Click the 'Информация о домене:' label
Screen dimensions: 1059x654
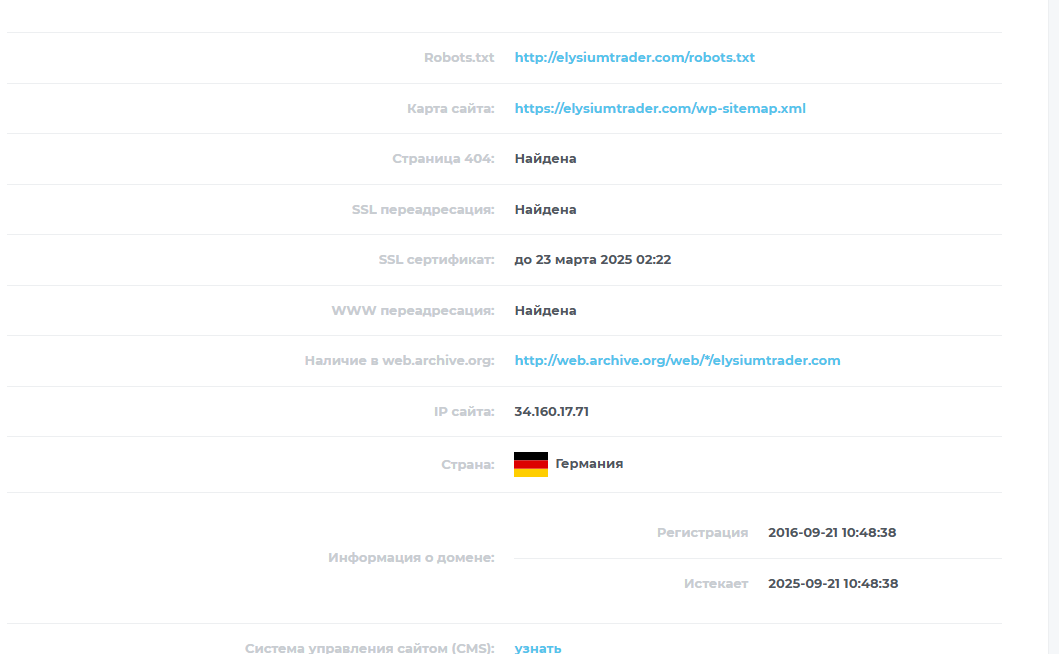point(411,558)
